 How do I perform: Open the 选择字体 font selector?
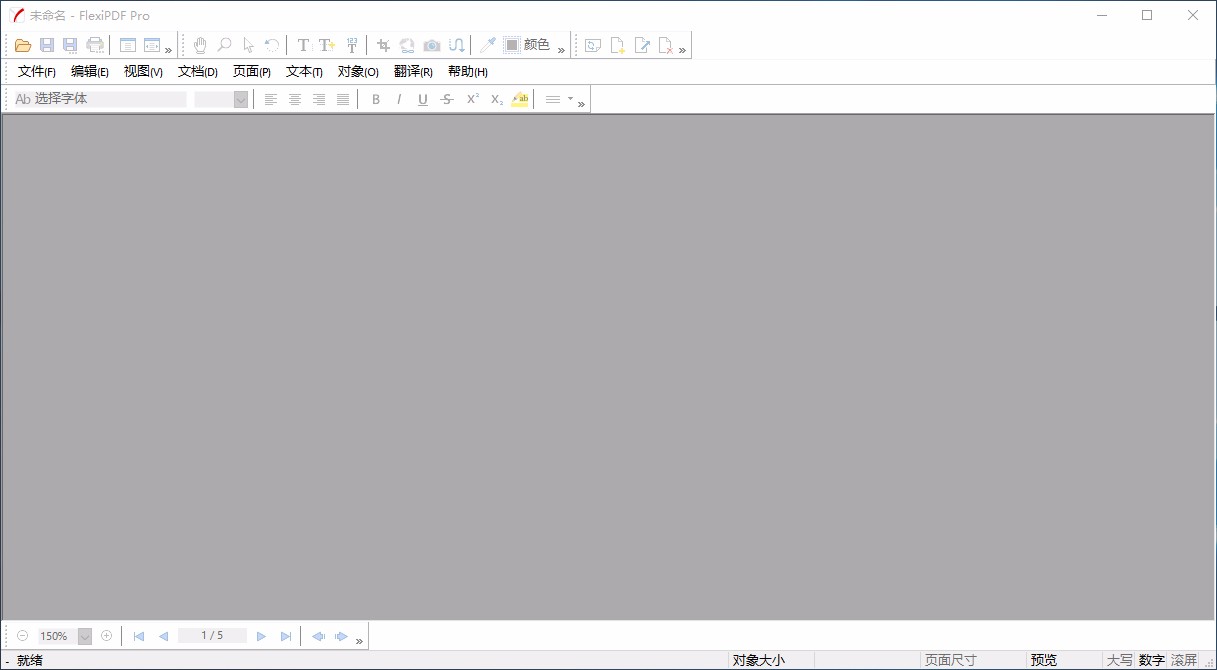100,99
